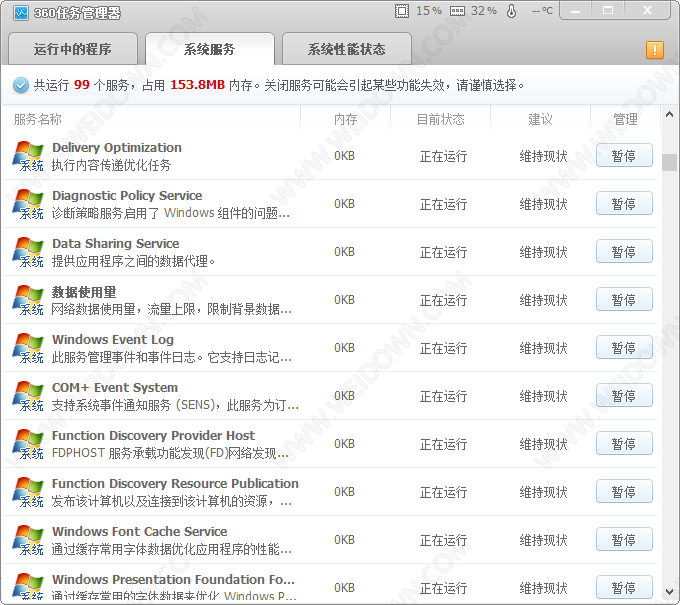Click the COM+ Event System service icon
The height and width of the screenshot is (605, 680).
28,396
